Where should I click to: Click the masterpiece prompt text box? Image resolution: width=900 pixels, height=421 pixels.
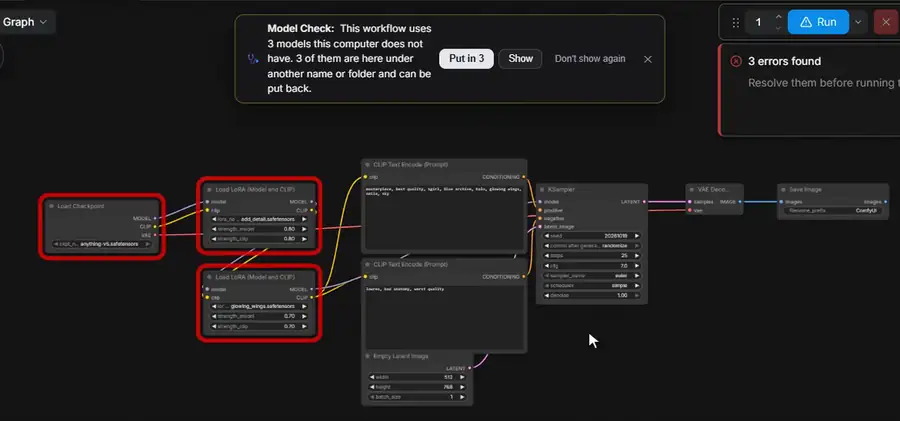tap(444, 217)
